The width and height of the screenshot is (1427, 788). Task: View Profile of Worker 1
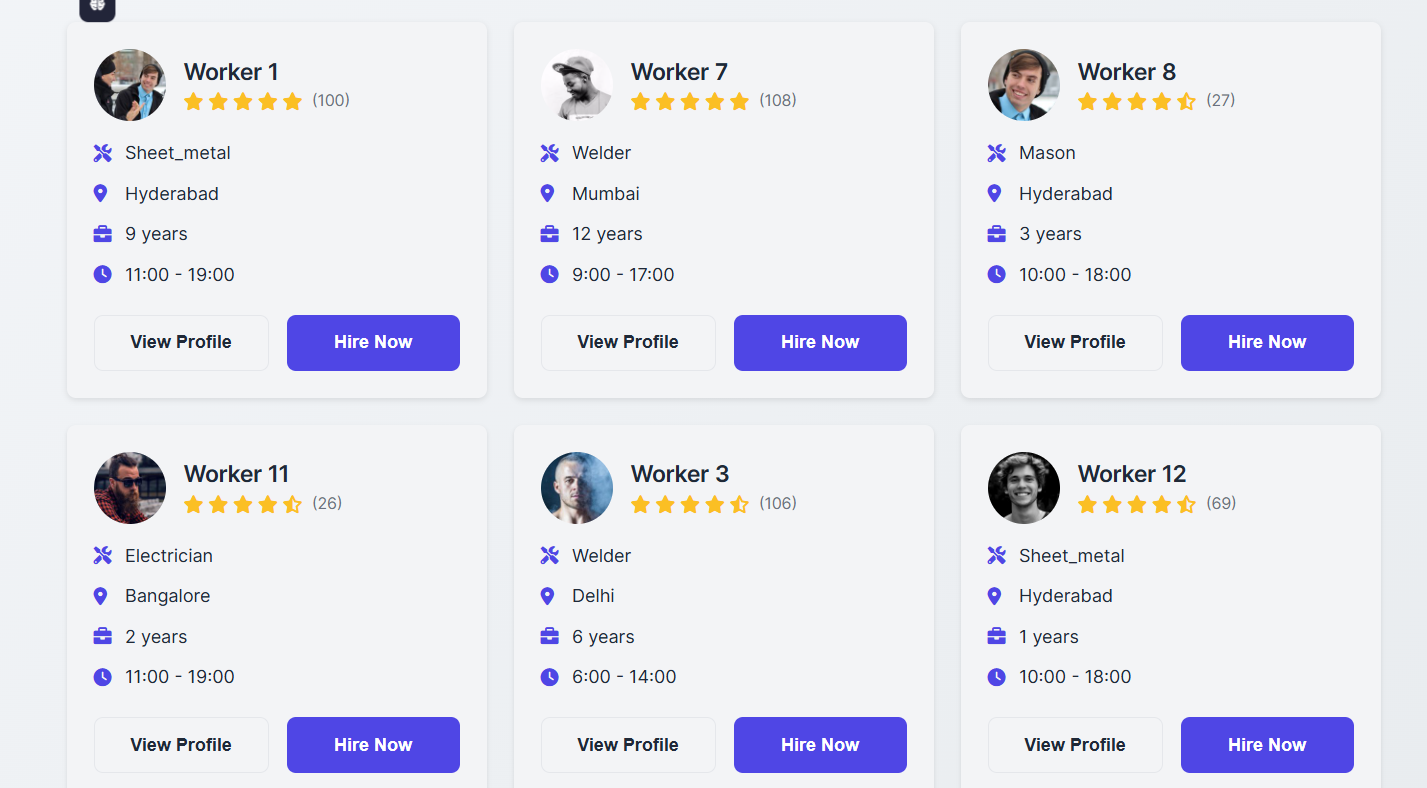click(x=181, y=343)
